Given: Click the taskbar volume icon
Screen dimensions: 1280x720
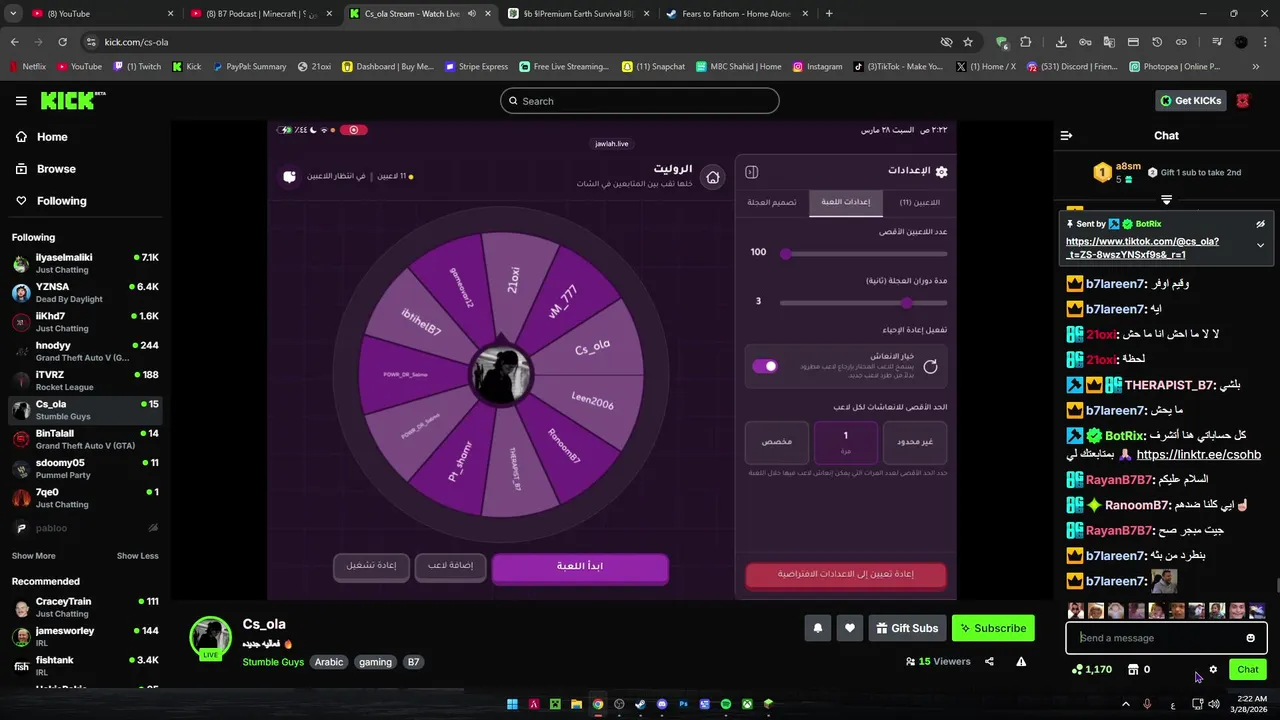Looking at the screenshot, I should pyautogui.click(x=1213, y=704).
